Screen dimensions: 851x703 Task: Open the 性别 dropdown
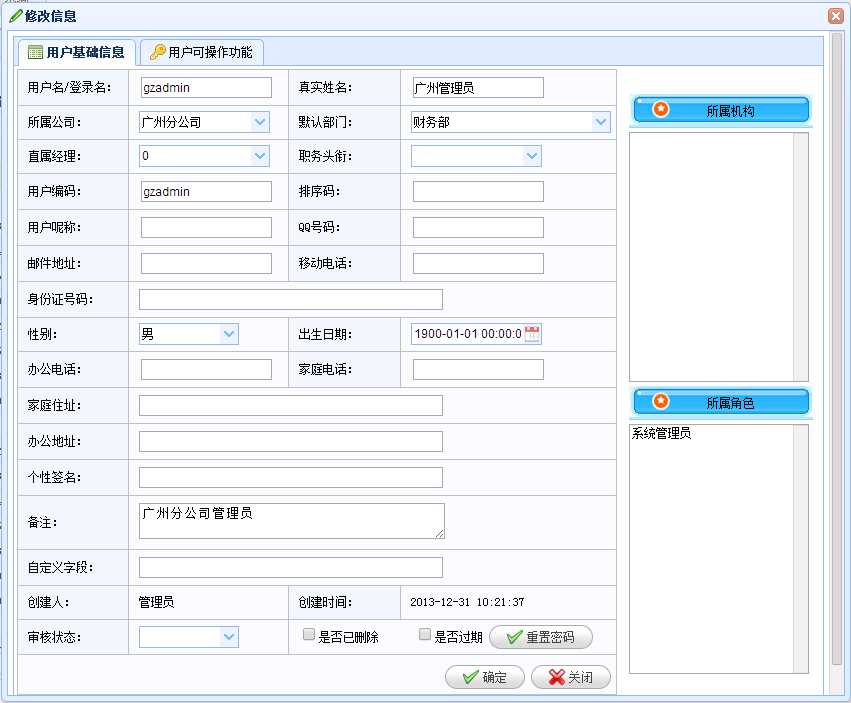point(230,334)
